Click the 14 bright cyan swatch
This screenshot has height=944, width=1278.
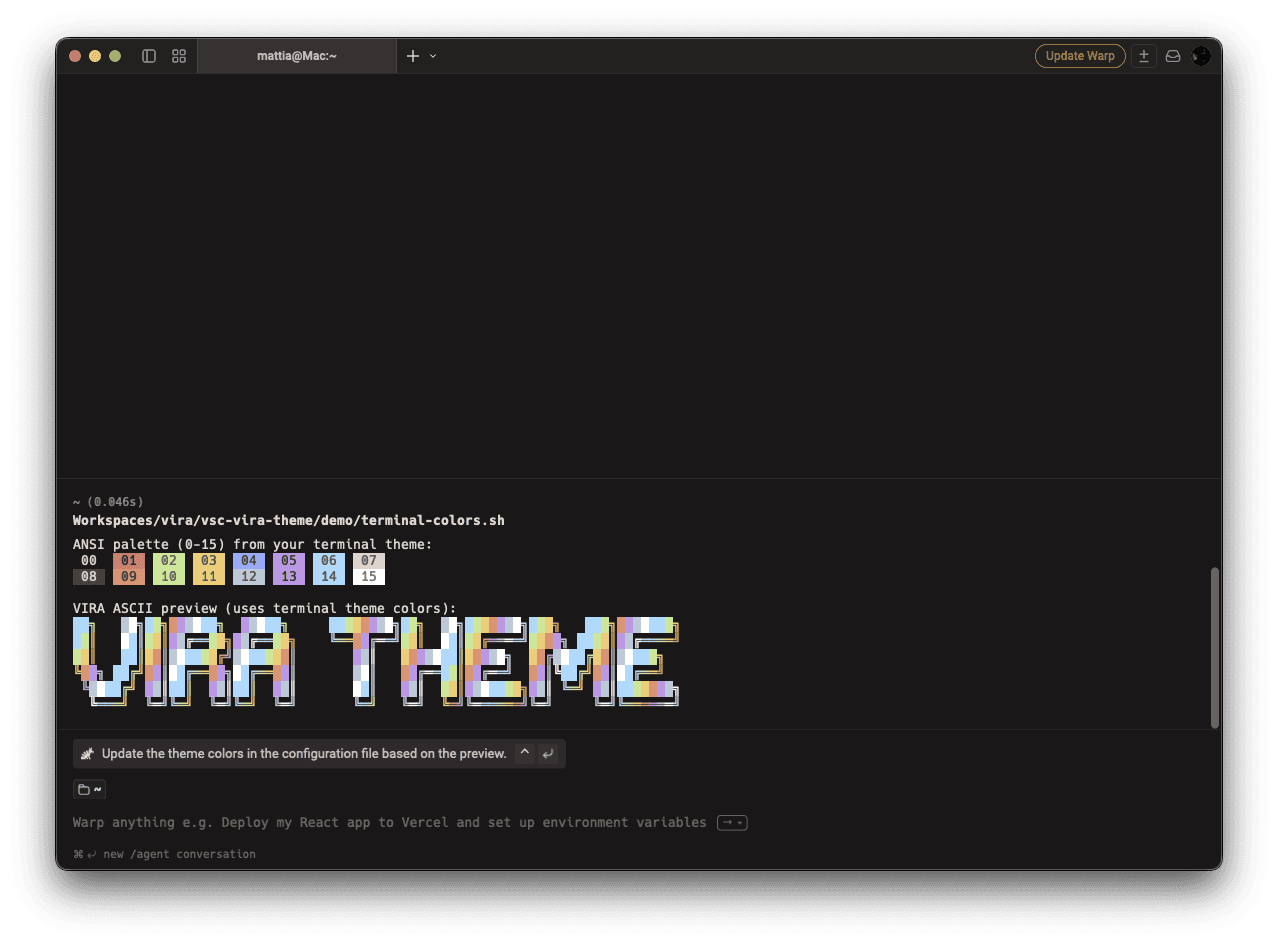click(x=329, y=577)
